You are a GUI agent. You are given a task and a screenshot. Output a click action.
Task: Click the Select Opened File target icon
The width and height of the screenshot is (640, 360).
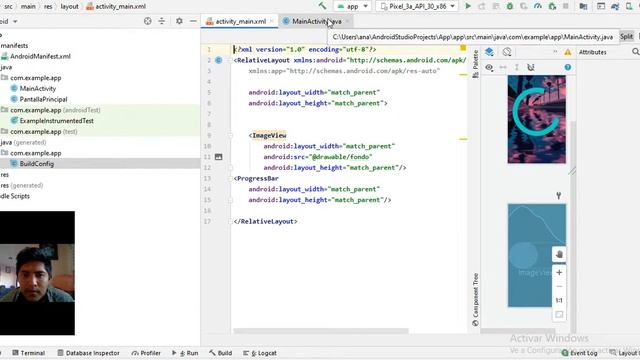(x=148, y=21)
